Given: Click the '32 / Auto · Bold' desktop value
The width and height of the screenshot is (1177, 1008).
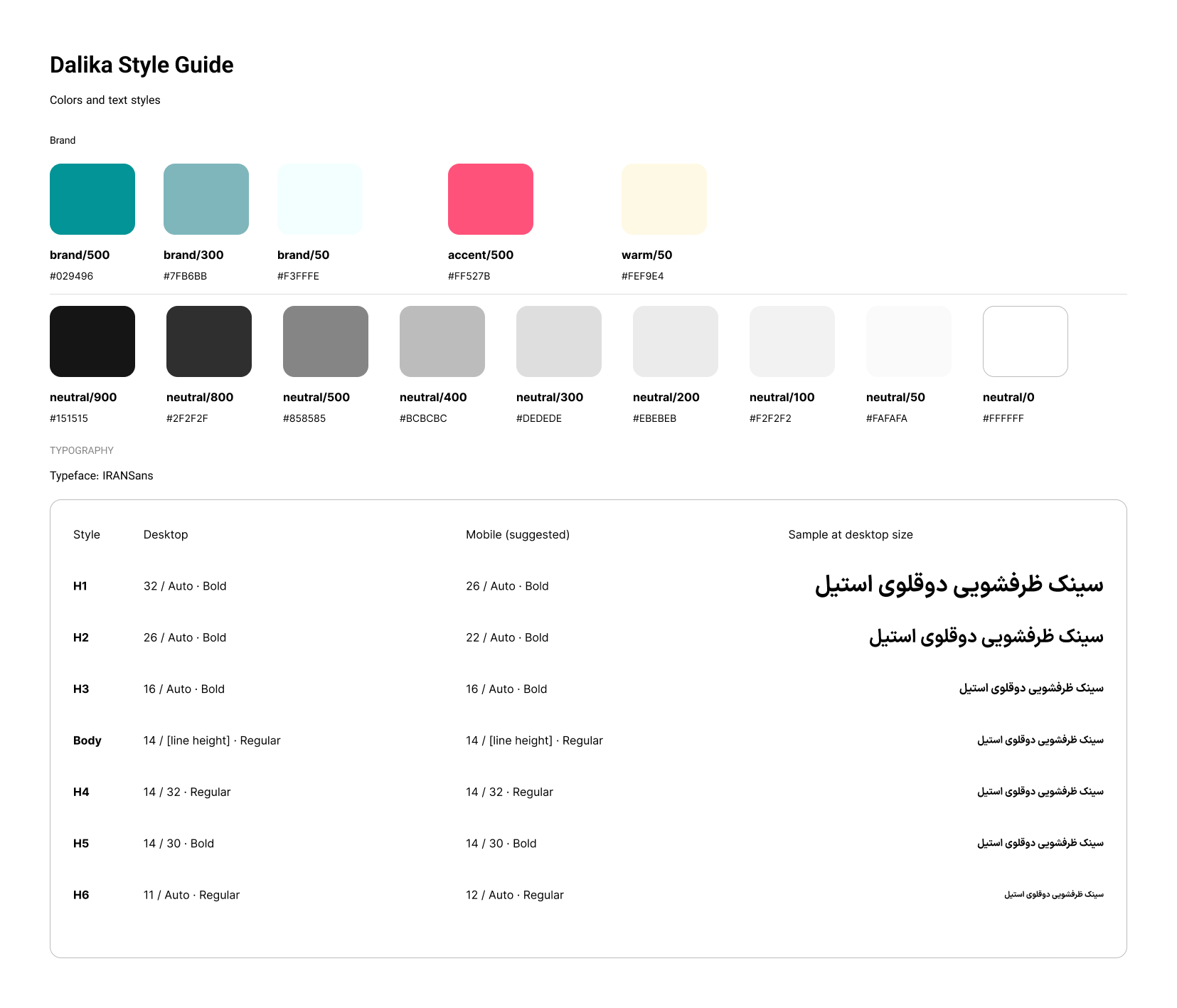Looking at the screenshot, I should (x=185, y=586).
